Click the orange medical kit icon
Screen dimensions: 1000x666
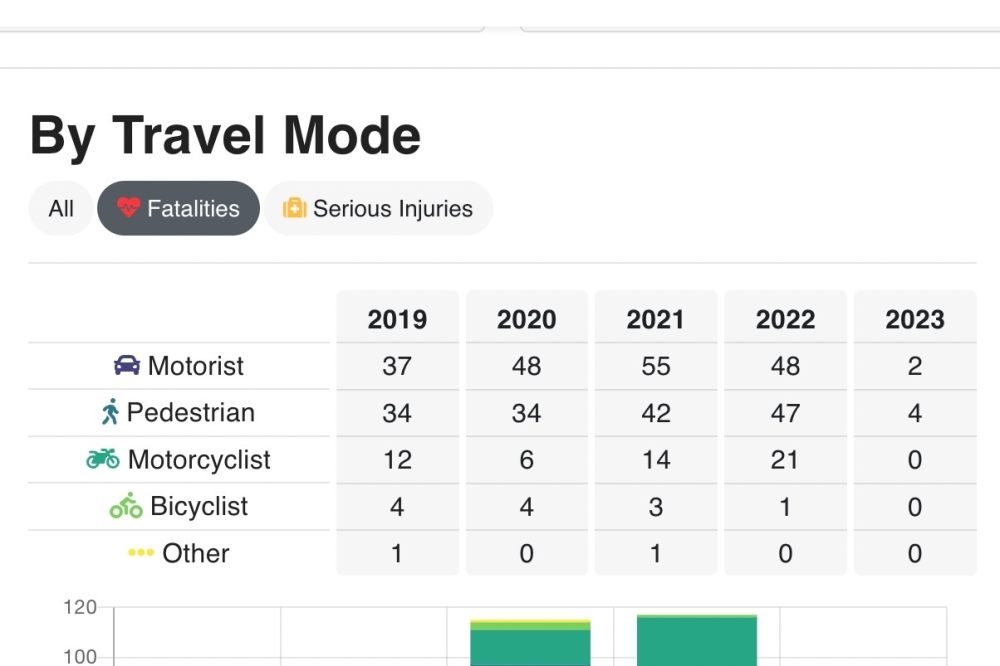coord(295,208)
